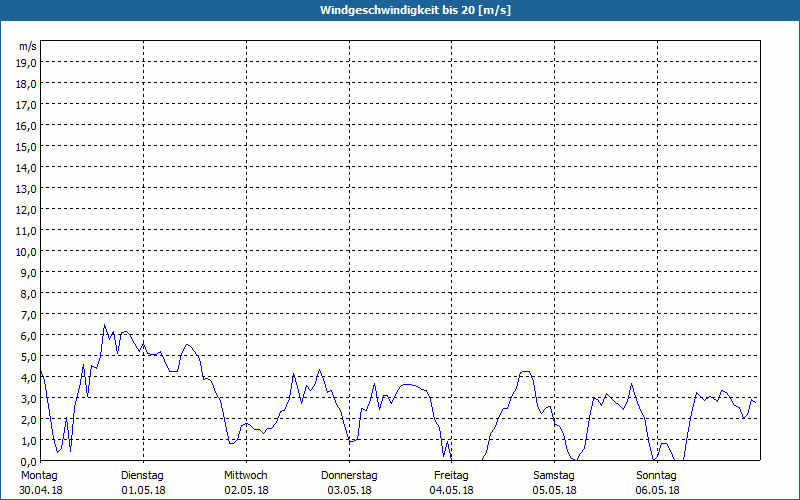This screenshot has width=800, height=500.
Task: Click the 1,0 axis label
Action: [29, 441]
